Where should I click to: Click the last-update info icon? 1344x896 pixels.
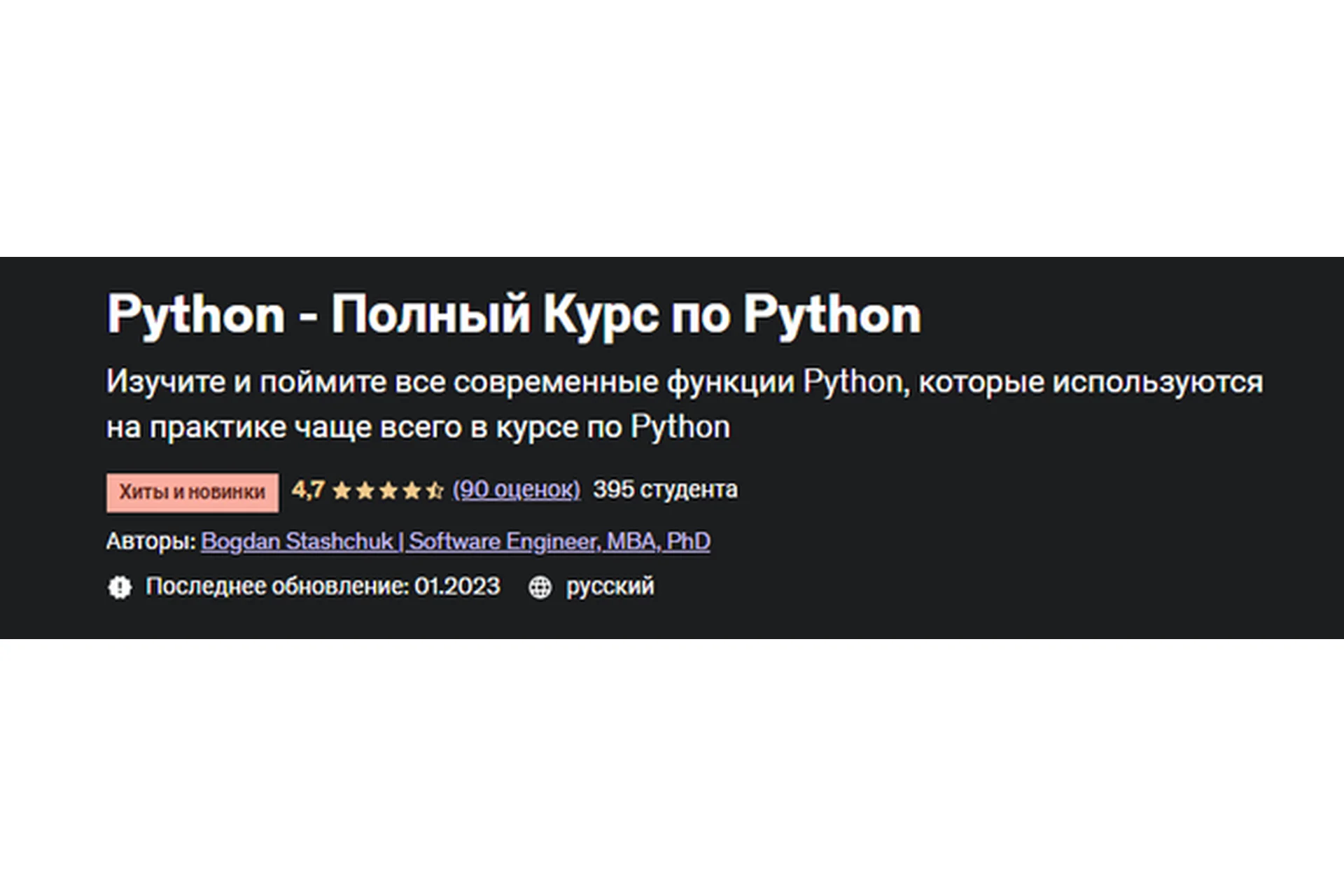(x=119, y=586)
